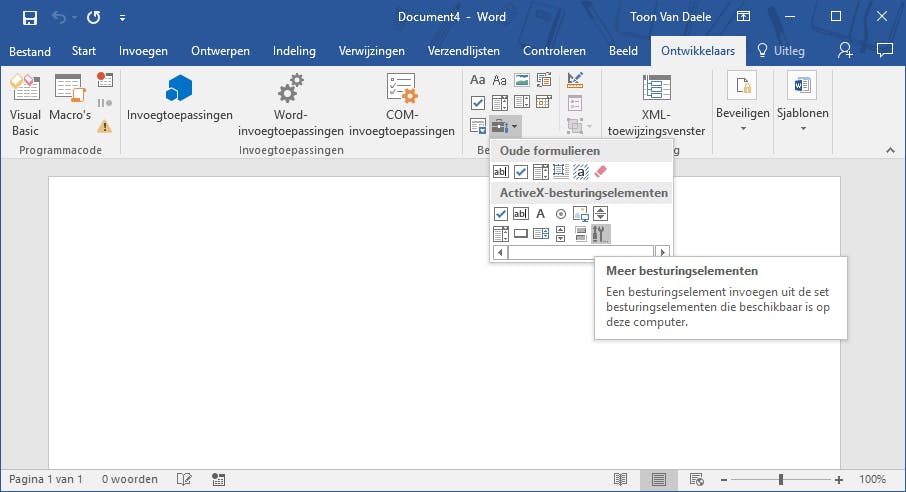Insert building block gallery content control
Image resolution: width=906 pixels, height=492 pixels.
544,80
